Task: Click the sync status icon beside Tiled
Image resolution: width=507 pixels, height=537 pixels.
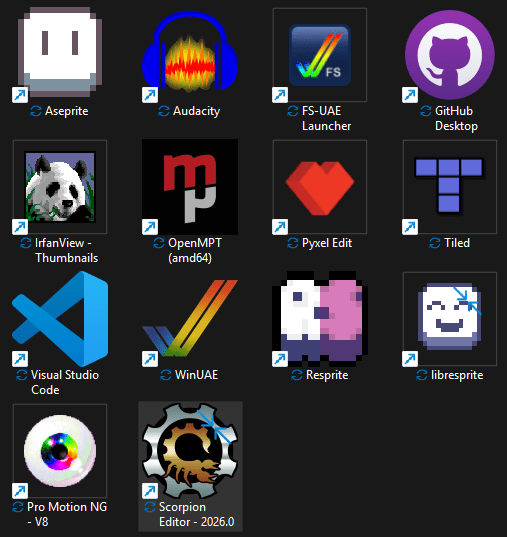Action: coord(435,243)
